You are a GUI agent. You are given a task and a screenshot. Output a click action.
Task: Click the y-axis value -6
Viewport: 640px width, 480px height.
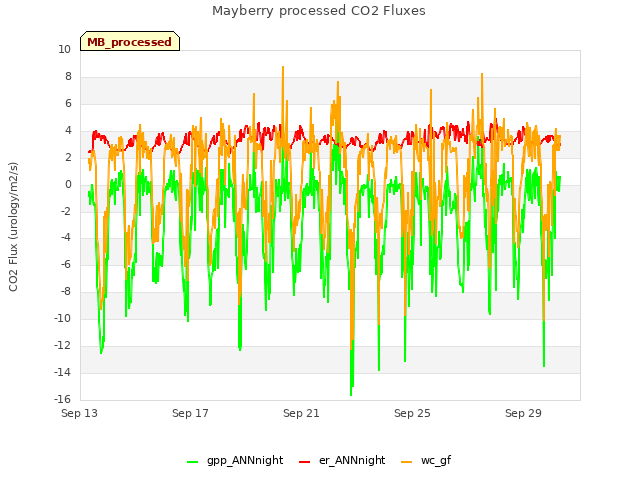click(x=65, y=264)
